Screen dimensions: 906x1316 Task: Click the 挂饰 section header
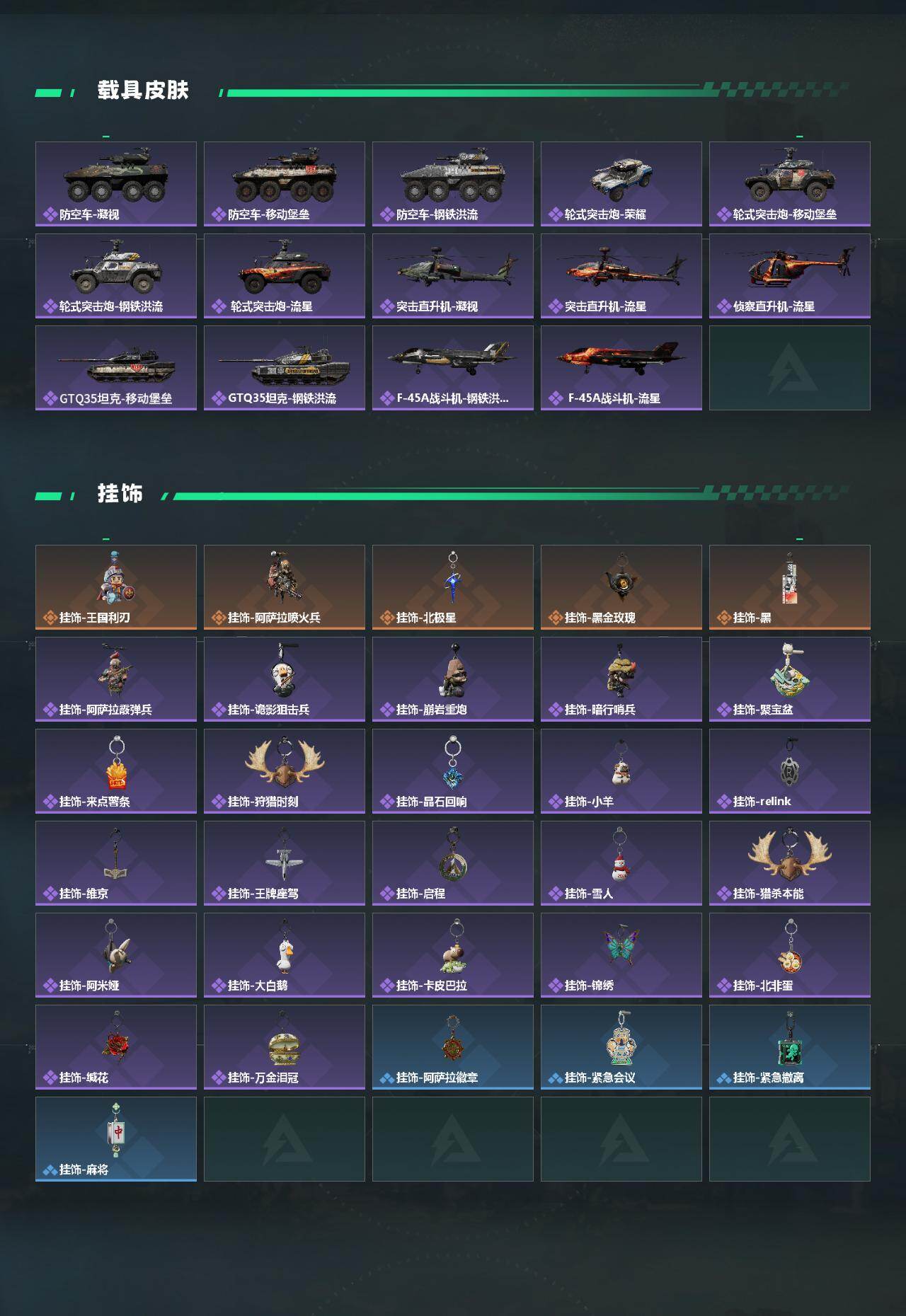[120, 494]
